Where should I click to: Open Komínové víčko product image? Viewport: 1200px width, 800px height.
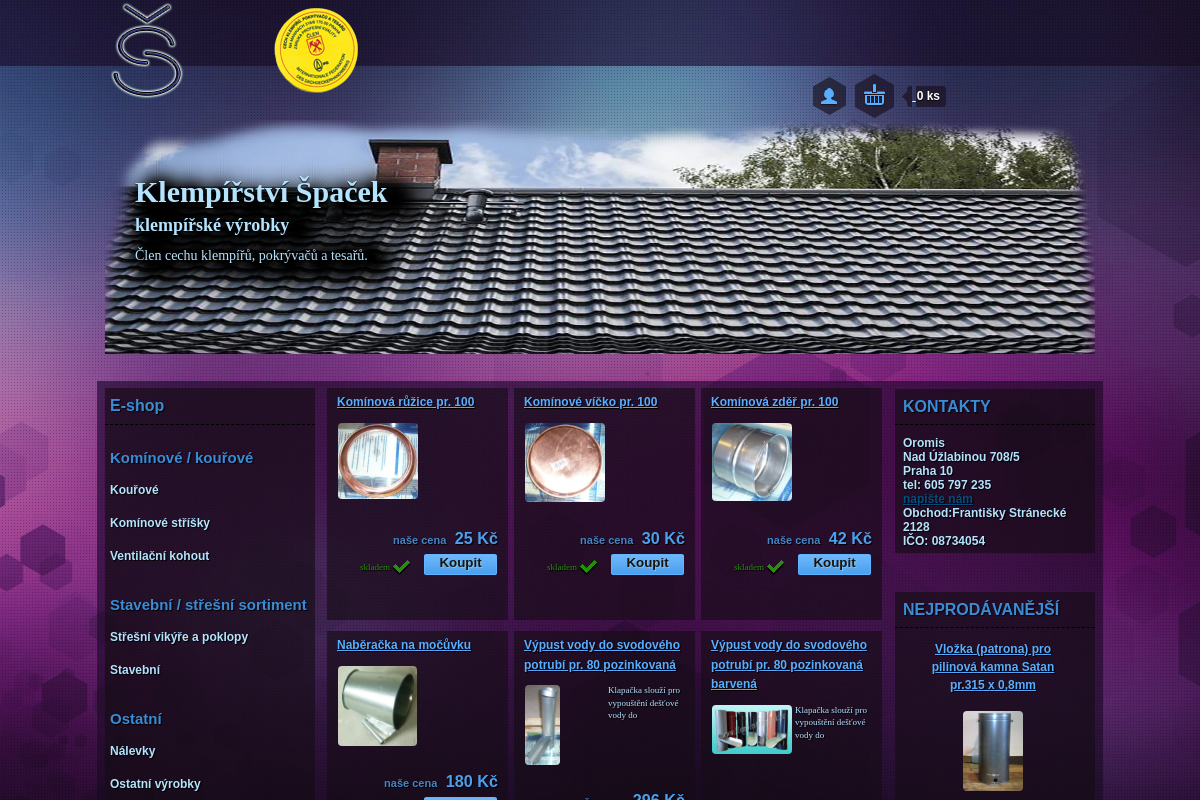coord(565,461)
